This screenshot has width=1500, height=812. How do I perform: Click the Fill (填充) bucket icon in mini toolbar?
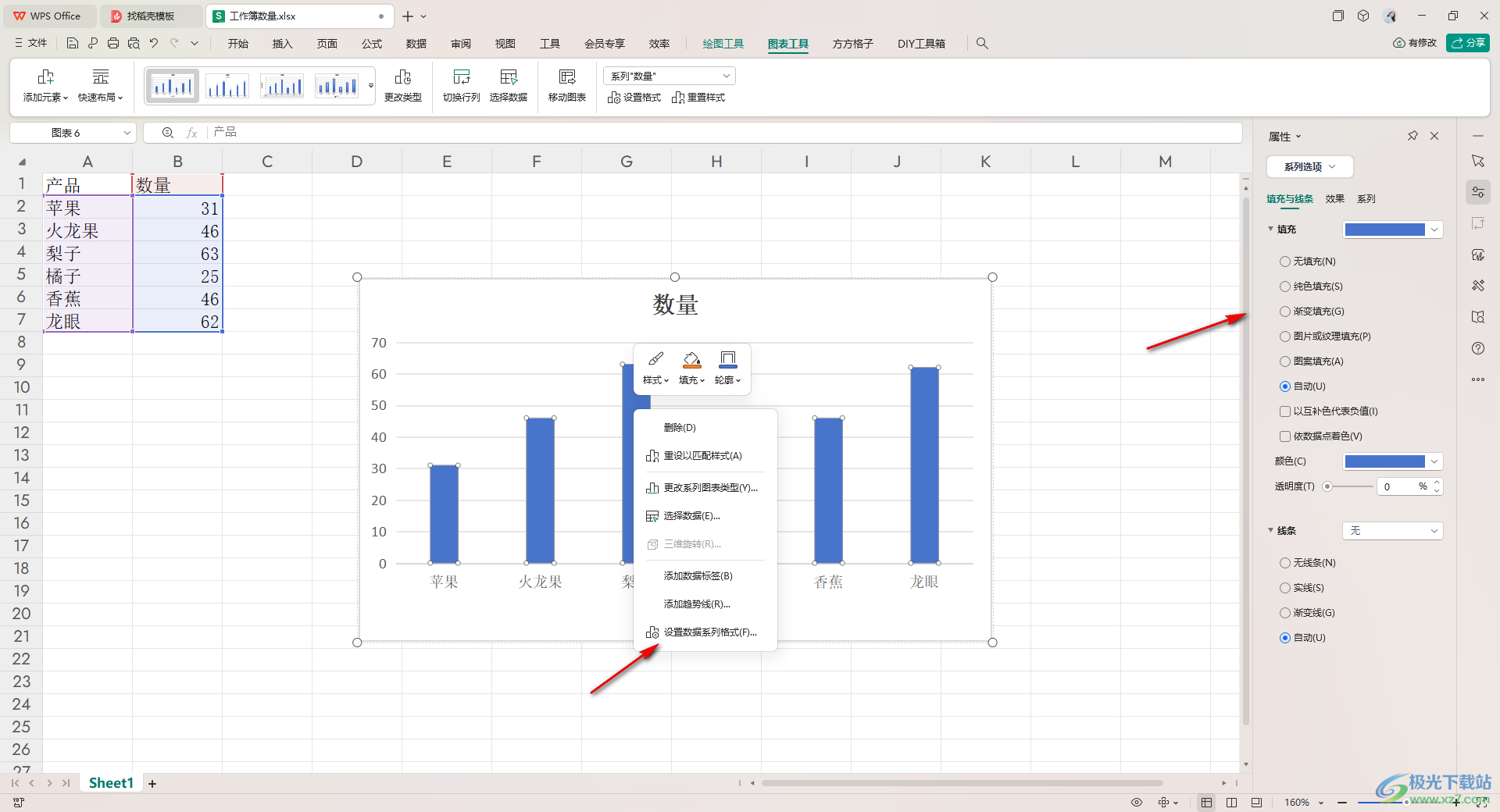[x=691, y=359]
